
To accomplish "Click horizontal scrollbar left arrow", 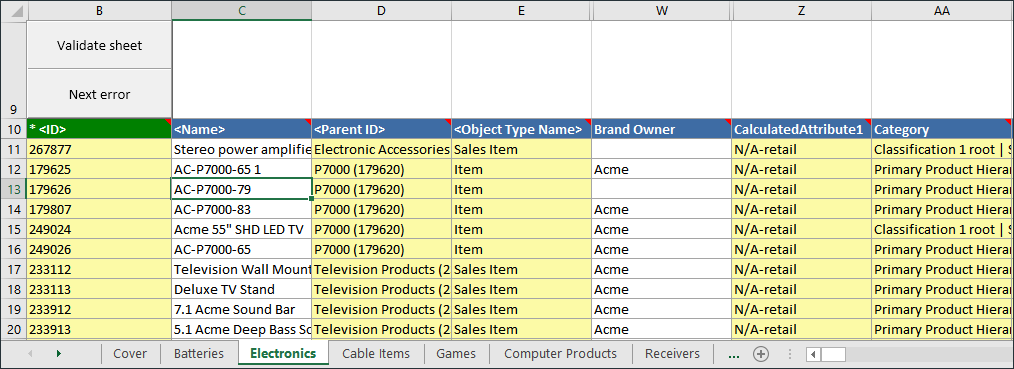I will (x=814, y=354).
